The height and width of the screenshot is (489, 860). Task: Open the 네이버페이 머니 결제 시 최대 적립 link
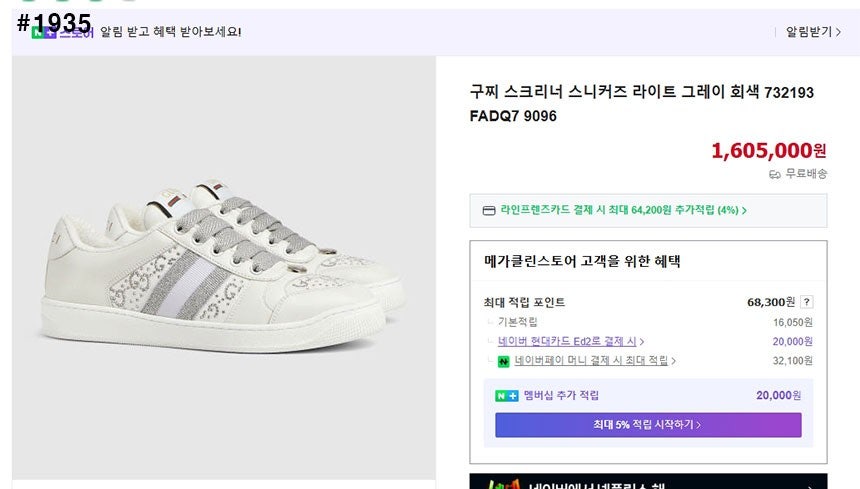pos(591,361)
